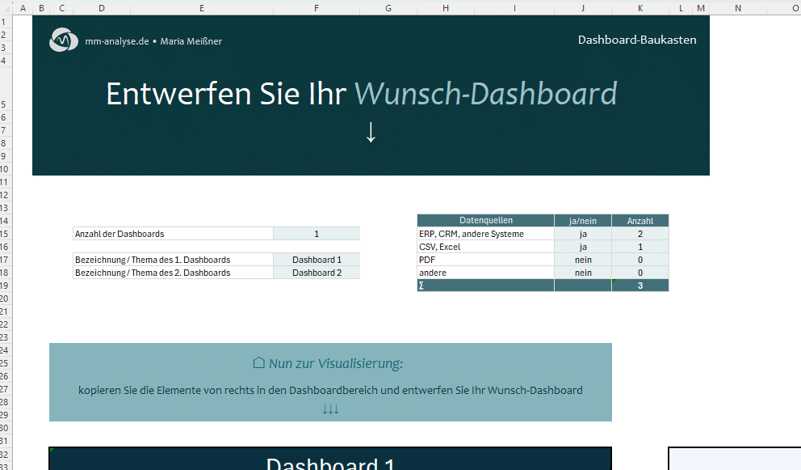Select column J header
The height and width of the screenshot is (470, 801).
coord(583,8)
